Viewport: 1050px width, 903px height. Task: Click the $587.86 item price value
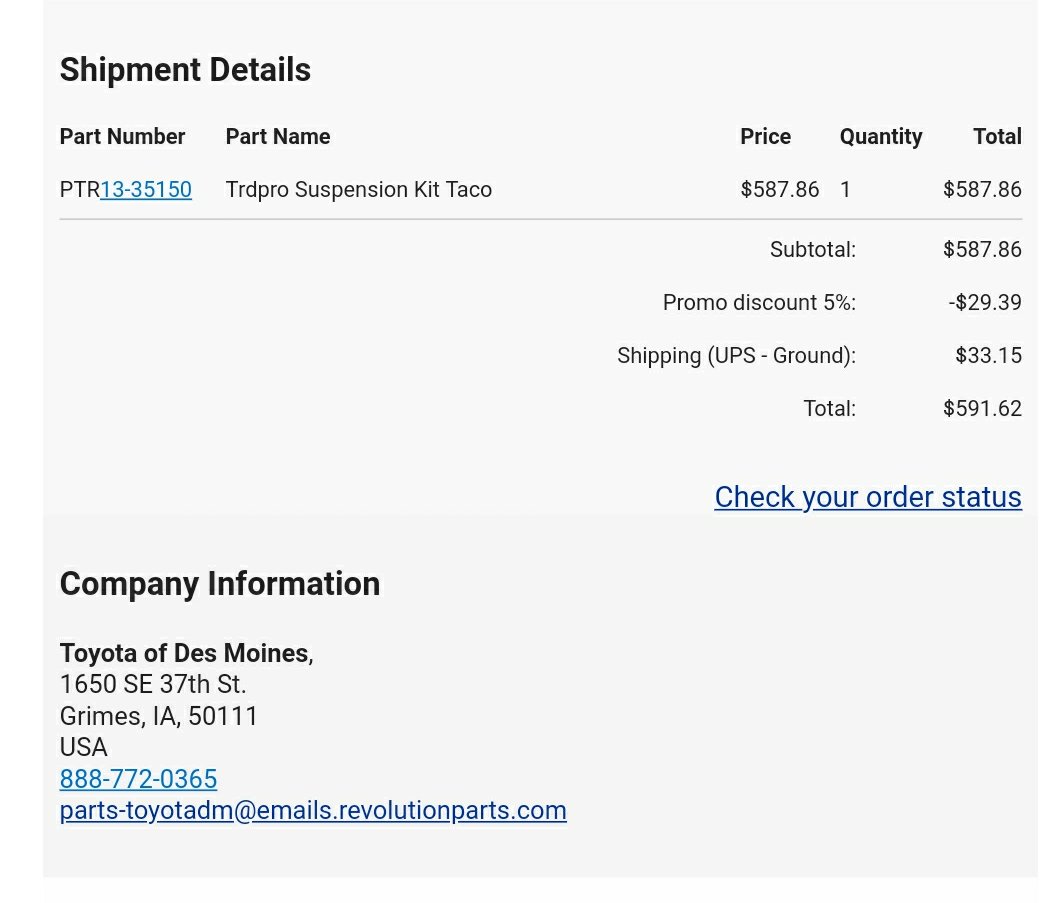779,190
